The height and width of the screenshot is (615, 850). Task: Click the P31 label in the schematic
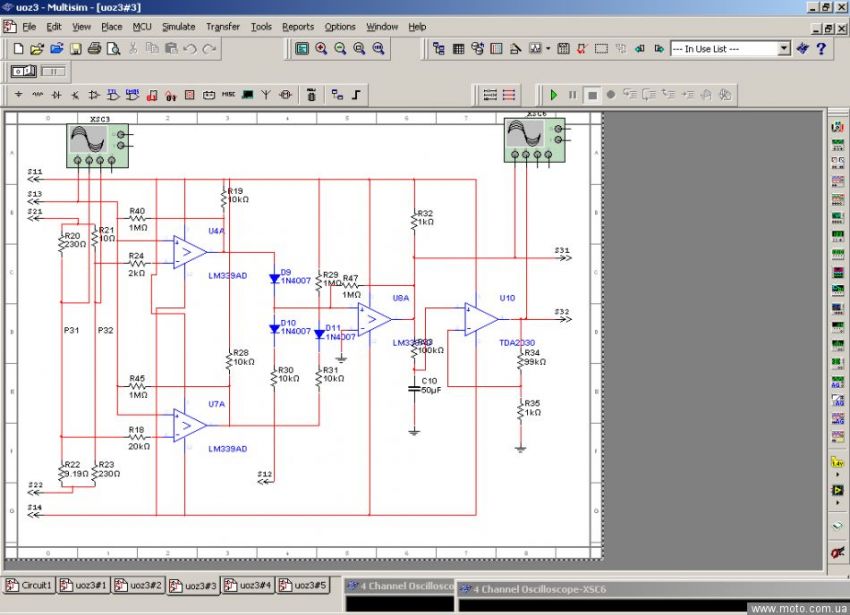click(x=72, y=330)
